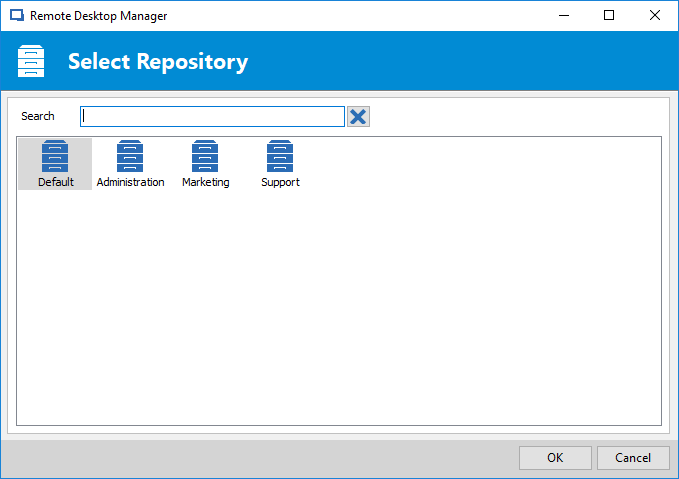This screenshot has height=479, width=679.
Task: Confirm selection with the OK button
Action: point(555,458)
